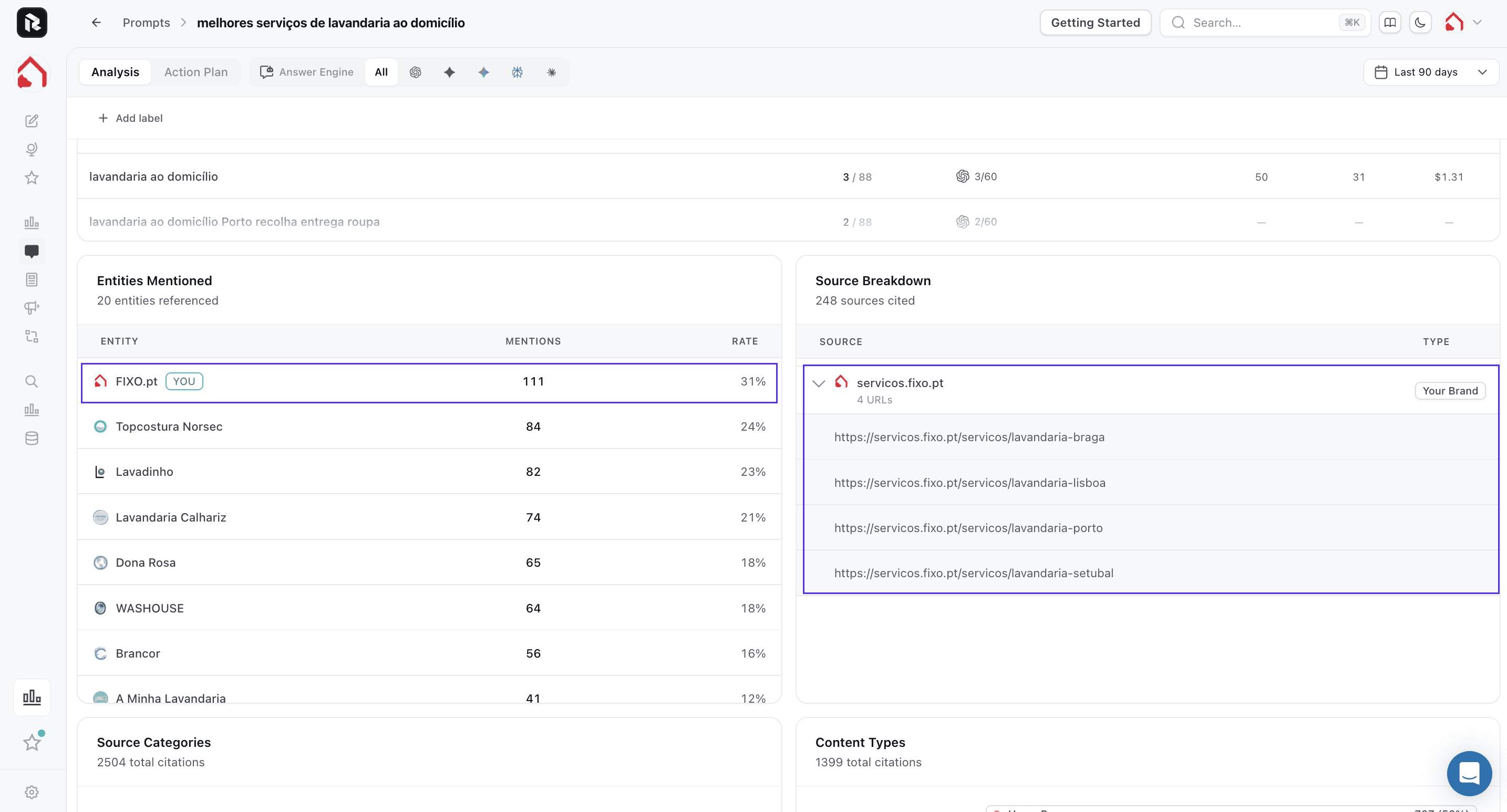Click the app logo in the top-left corner
The width and height of the screenshot is (1507, 812).
coord(32,23)
